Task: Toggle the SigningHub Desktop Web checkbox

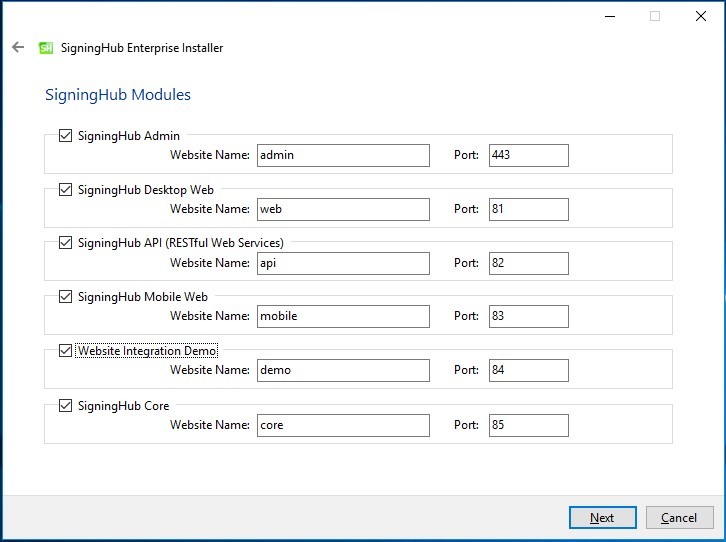Action: 65,189
